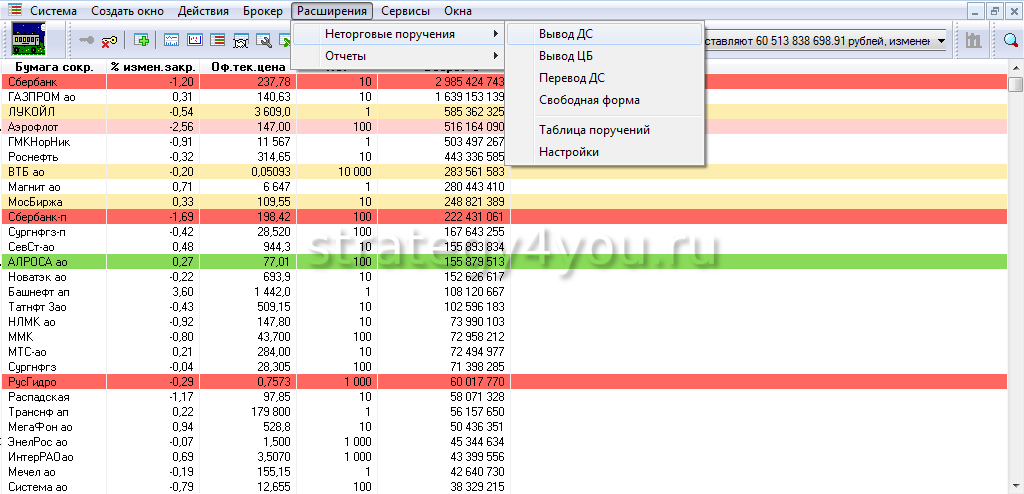Click the red and green table icon
This screenshot has width=1024, height=494.
pos(218,41)
